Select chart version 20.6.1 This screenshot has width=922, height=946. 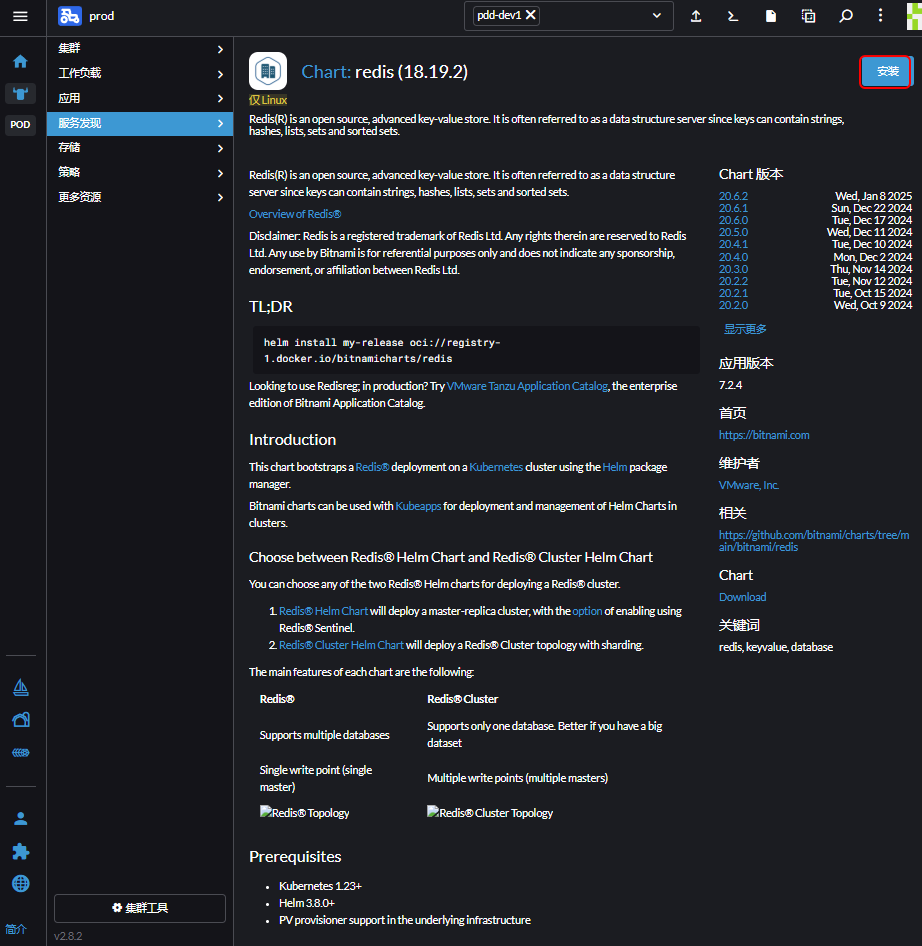(733, 208)
